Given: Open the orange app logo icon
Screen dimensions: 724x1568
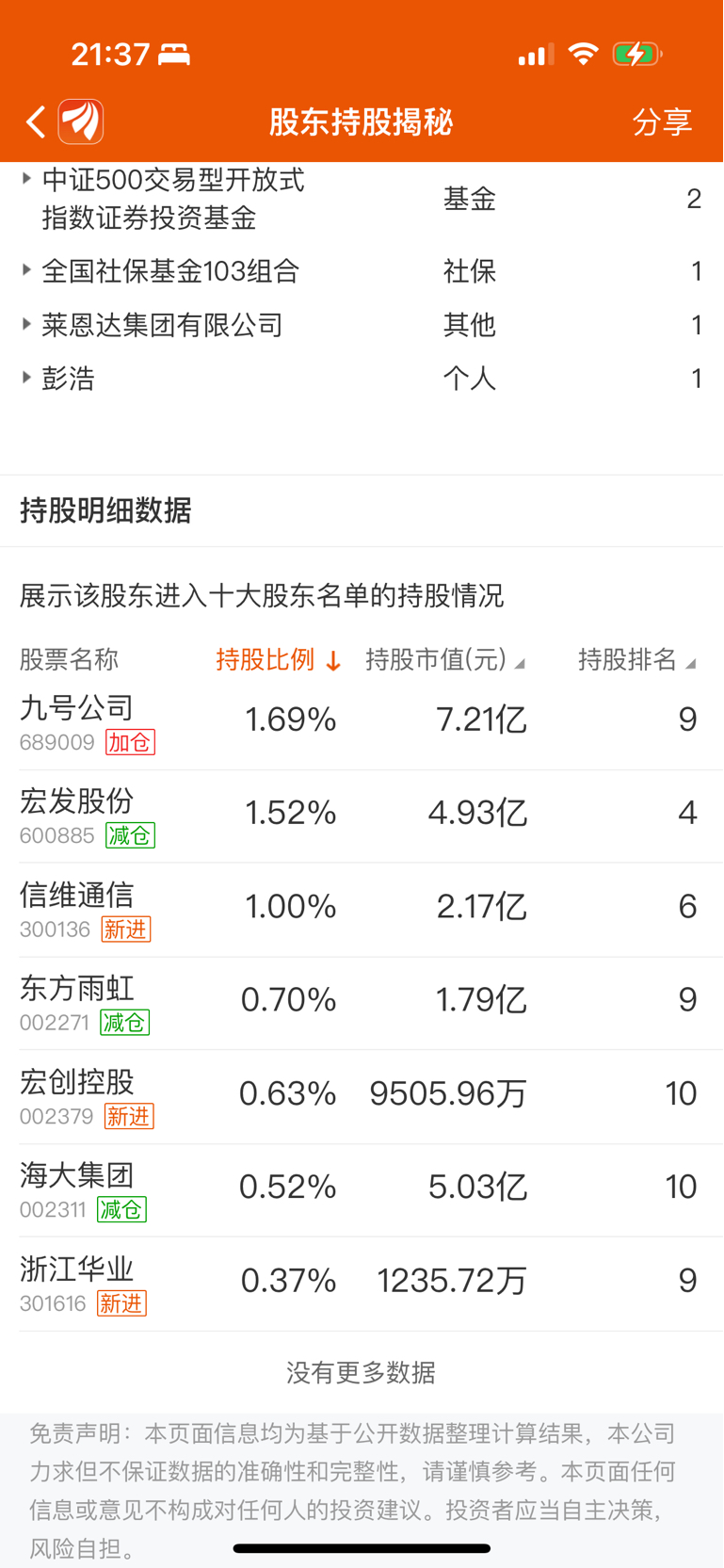Looking at the screenshot, I should pyautogui.click(x=81, y=121).
